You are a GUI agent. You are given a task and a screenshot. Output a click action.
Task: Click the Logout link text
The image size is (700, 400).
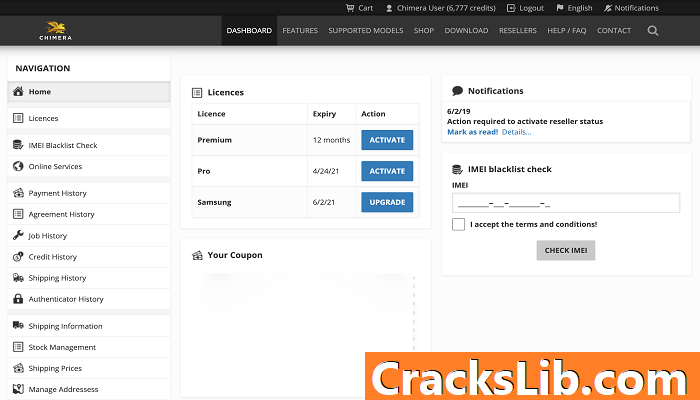[531, 8]
